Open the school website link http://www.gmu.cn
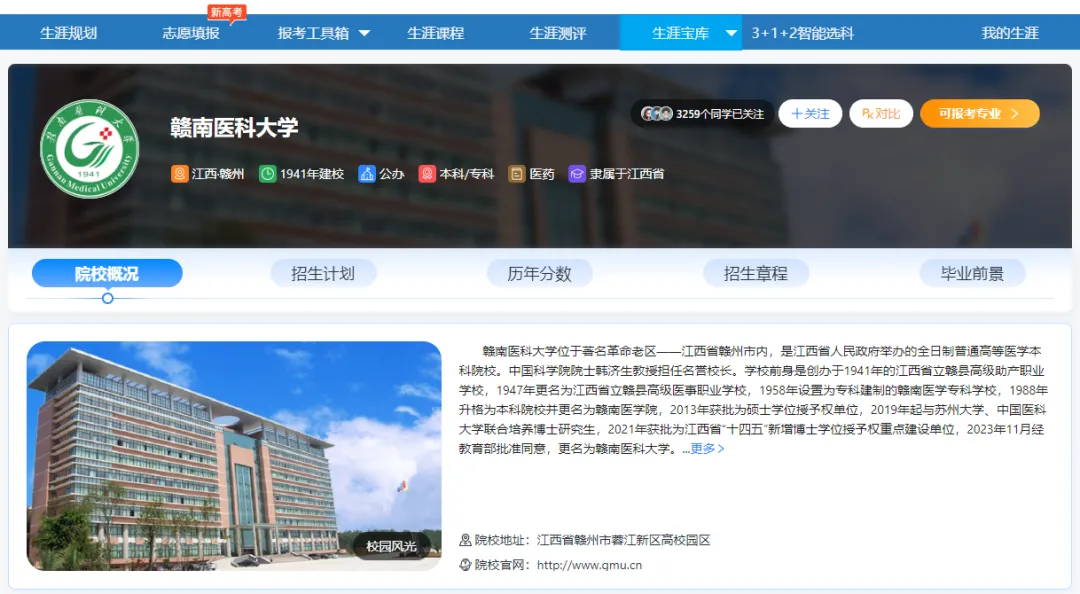This screenshot has height=594, width=1080. (x=590, y=565)
